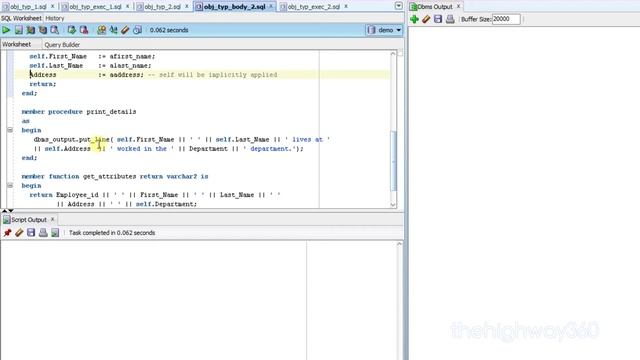Click the editor scrollbar up arrow
The height and width of the screenshot is (360, 640).
coord(393,54)
